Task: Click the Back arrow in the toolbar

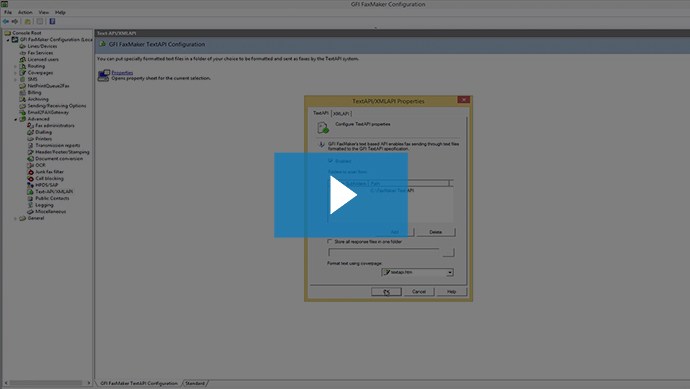Action: click(6, 21)
